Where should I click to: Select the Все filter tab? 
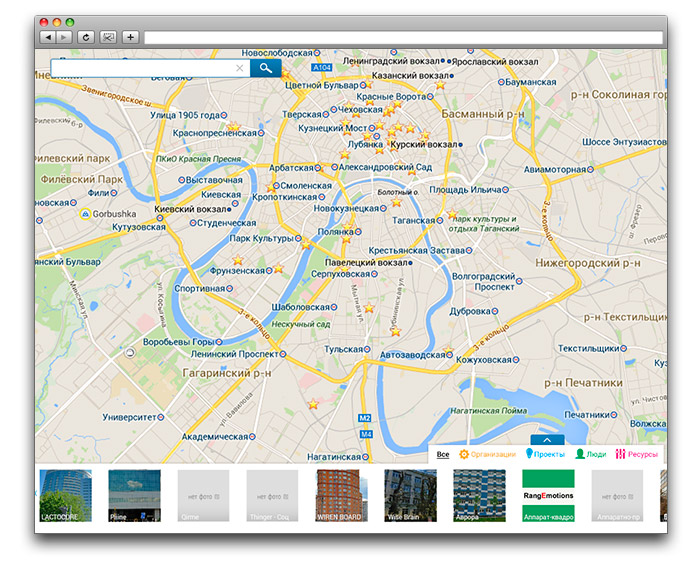[443, 454]
